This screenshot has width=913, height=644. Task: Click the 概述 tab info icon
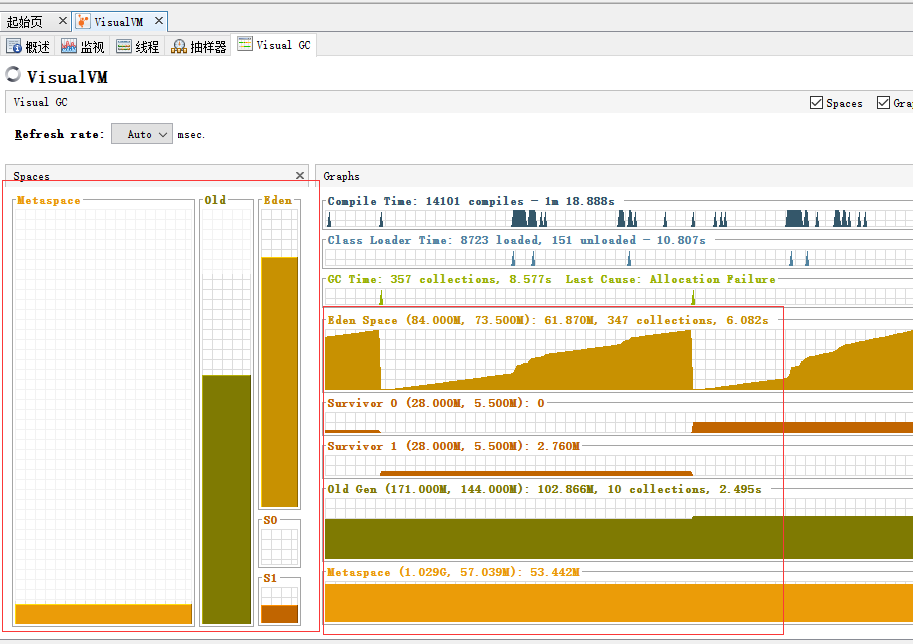(14, 46)
